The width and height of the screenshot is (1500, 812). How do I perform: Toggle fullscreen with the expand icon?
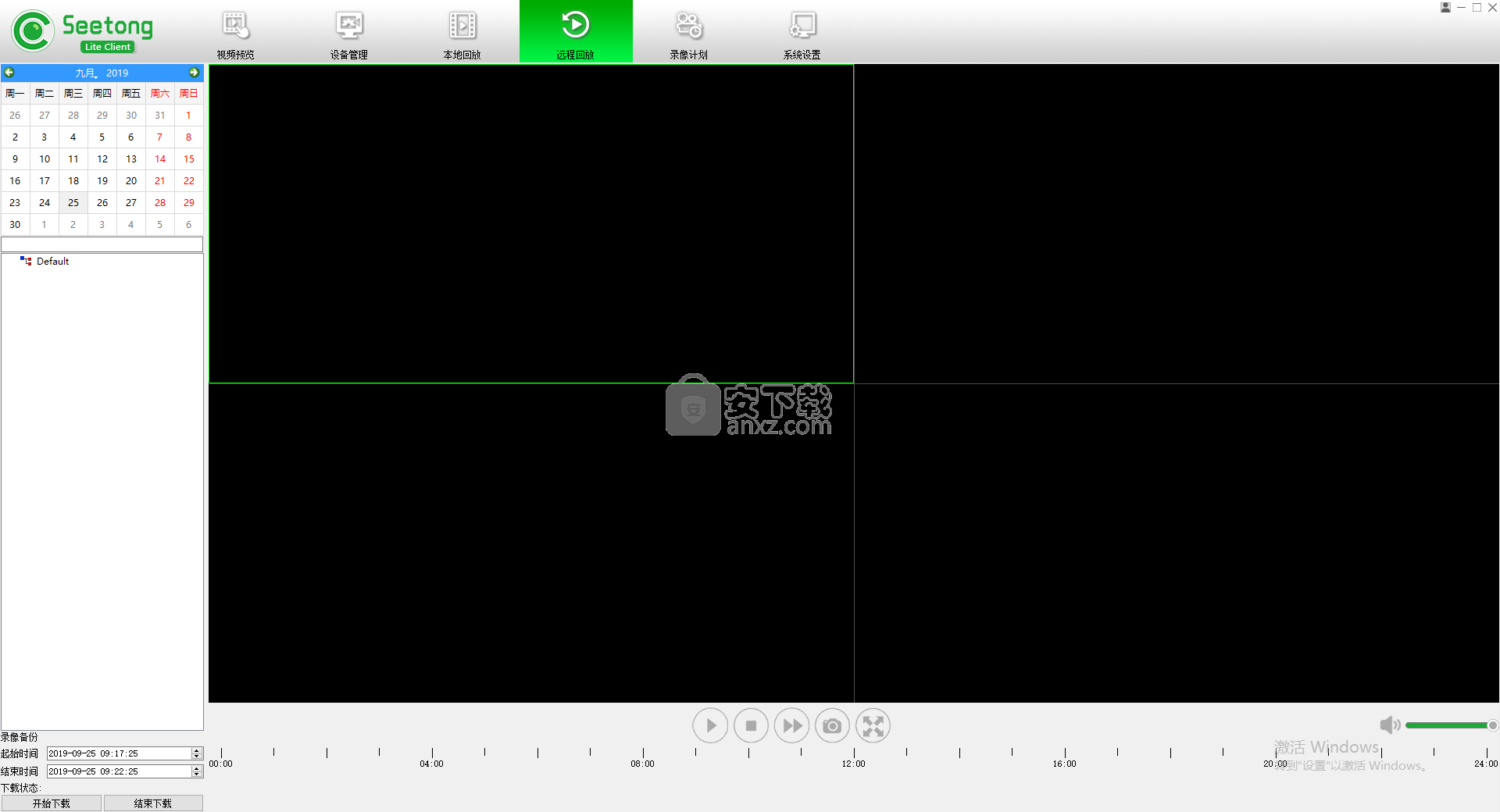pyautogui.click(x=873, y=725)
